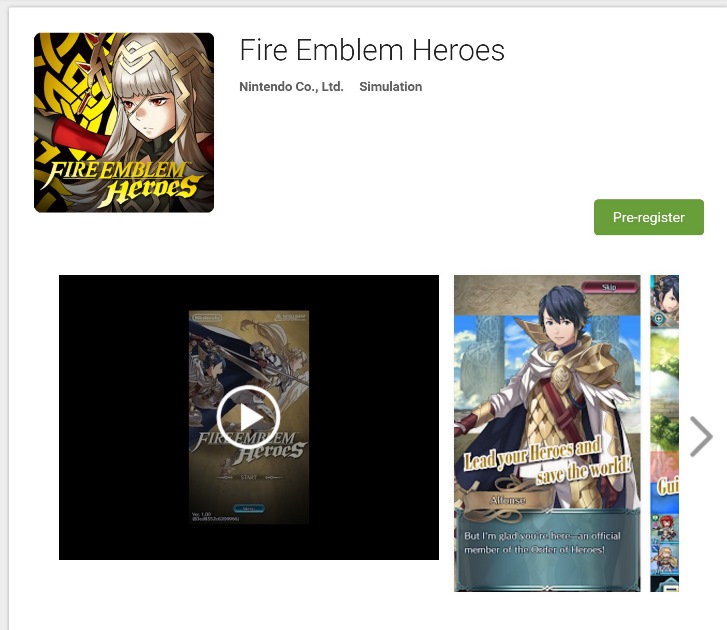Click the Nintendo logo in video thumbnail
This screenshot has height=630, width=727.
(207, 318)
